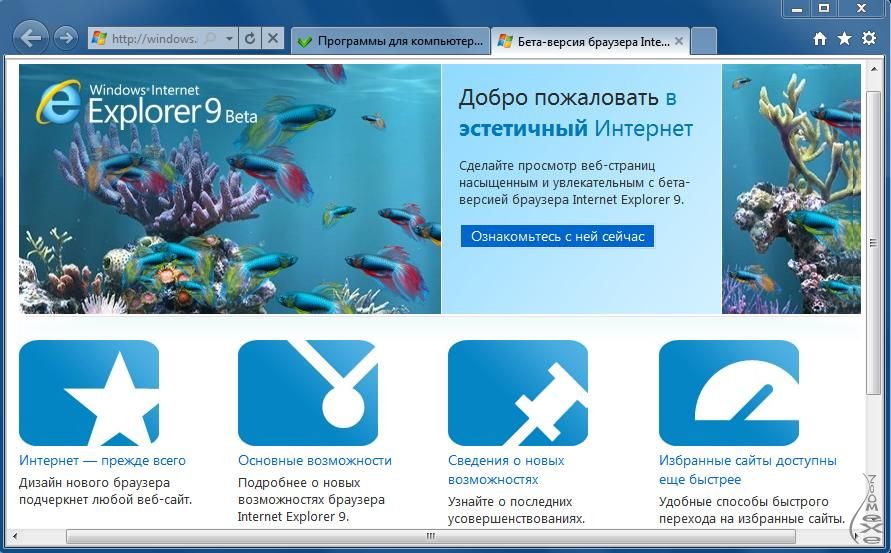
Task: Refresh the page with the reload icon
Action: point(249,39)
